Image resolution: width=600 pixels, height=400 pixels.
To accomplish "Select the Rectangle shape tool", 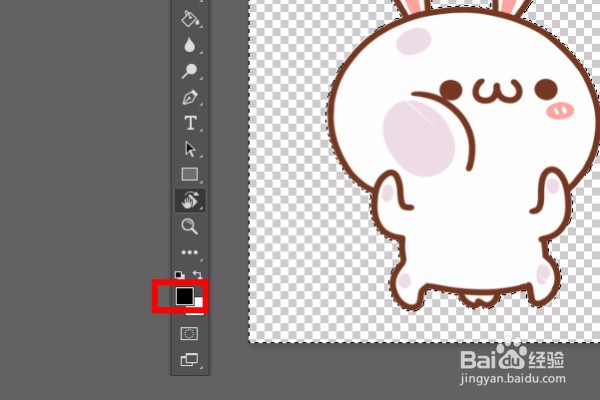I will point(189,174).
